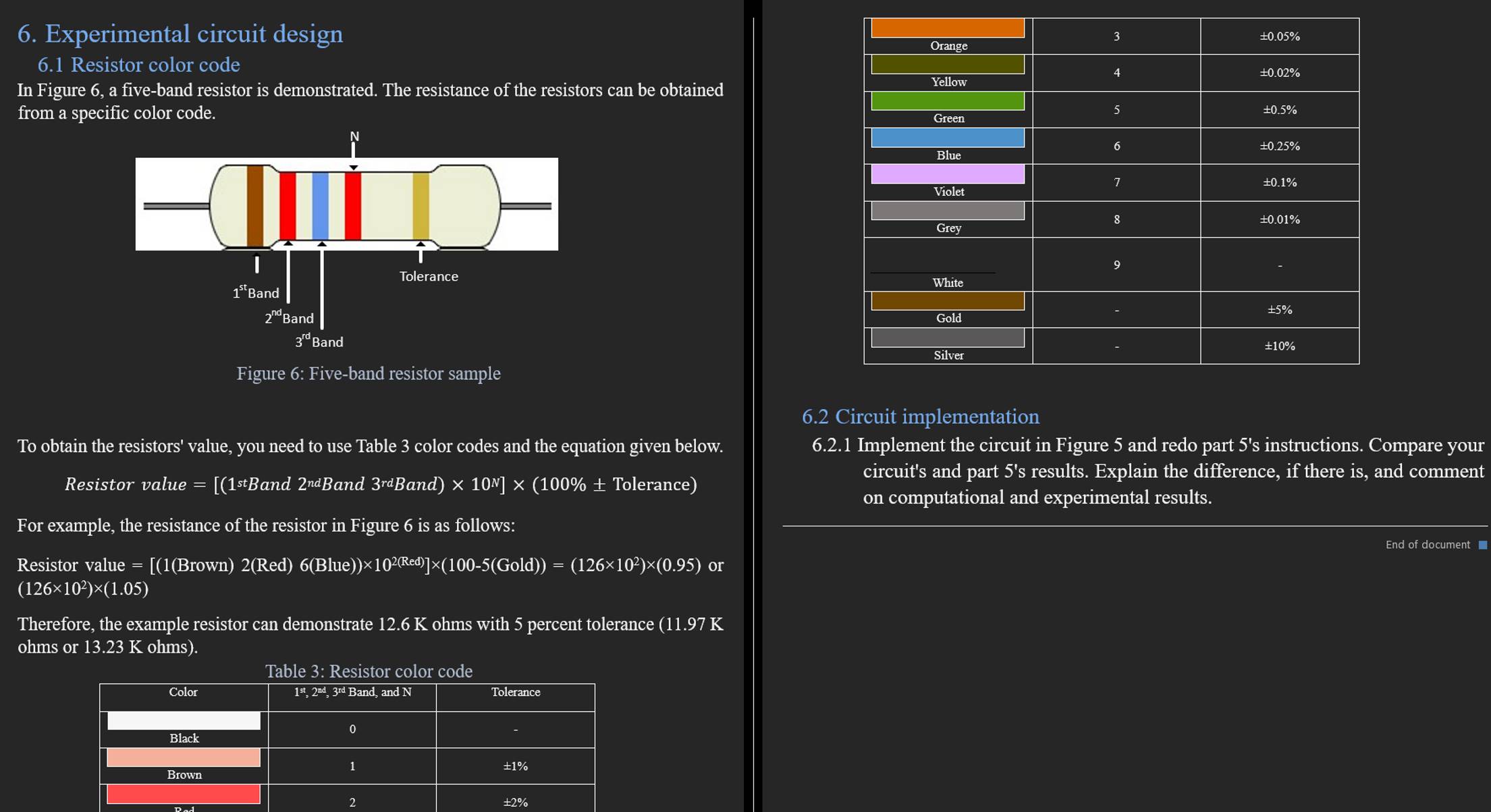Click the Violet color swatch
This screenshot has height=812, width=1491.
948,173
